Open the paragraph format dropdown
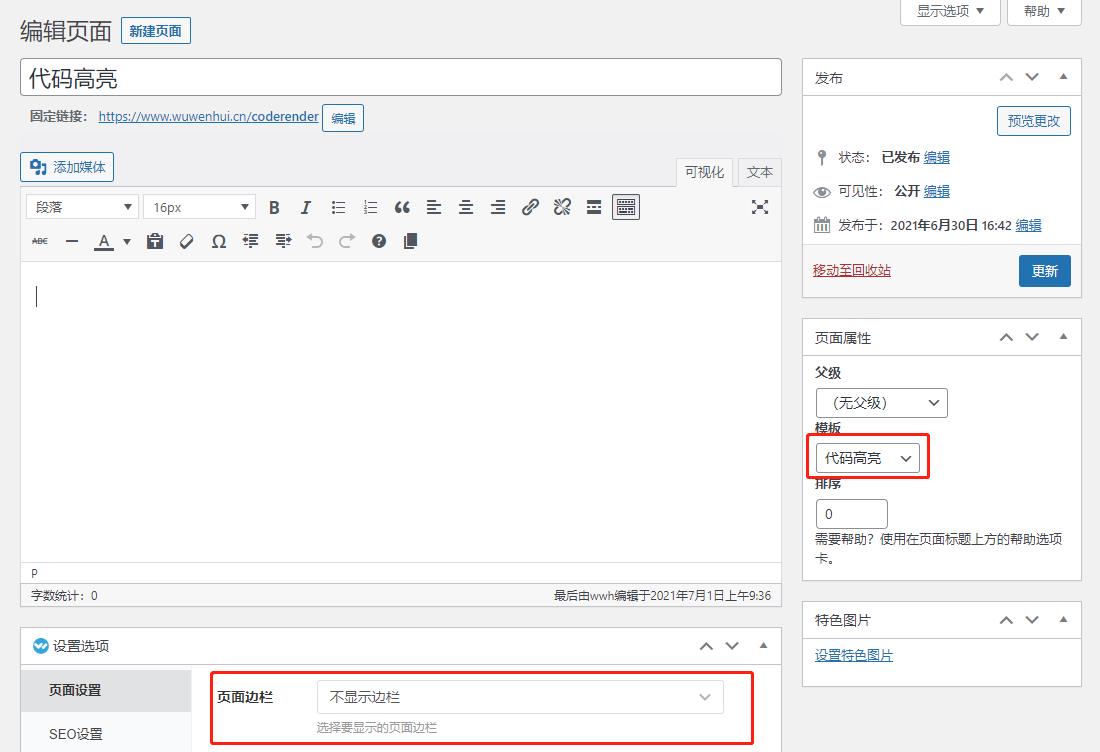The height and width of the screenshot is (752, 1100). tap(84, 207)
